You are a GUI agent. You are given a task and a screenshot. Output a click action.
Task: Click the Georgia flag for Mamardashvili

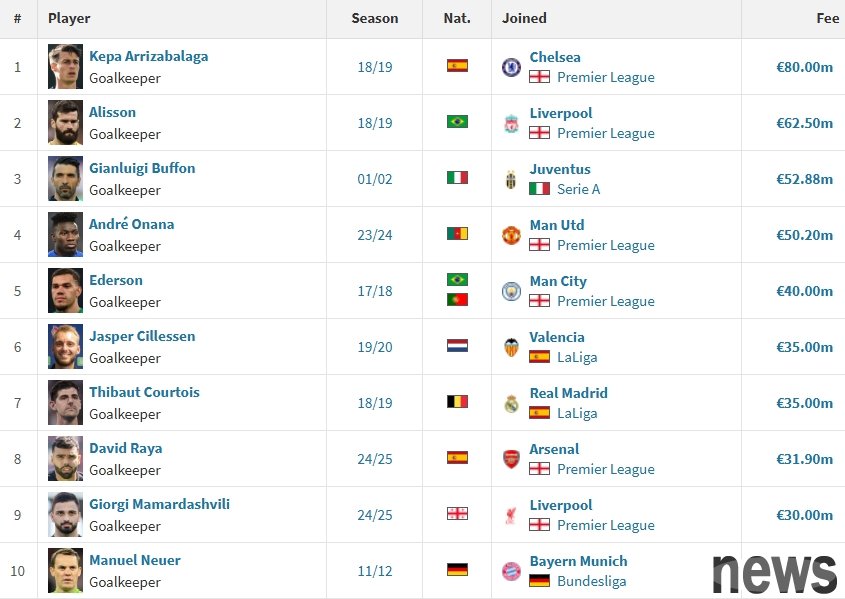pos(457,514)
